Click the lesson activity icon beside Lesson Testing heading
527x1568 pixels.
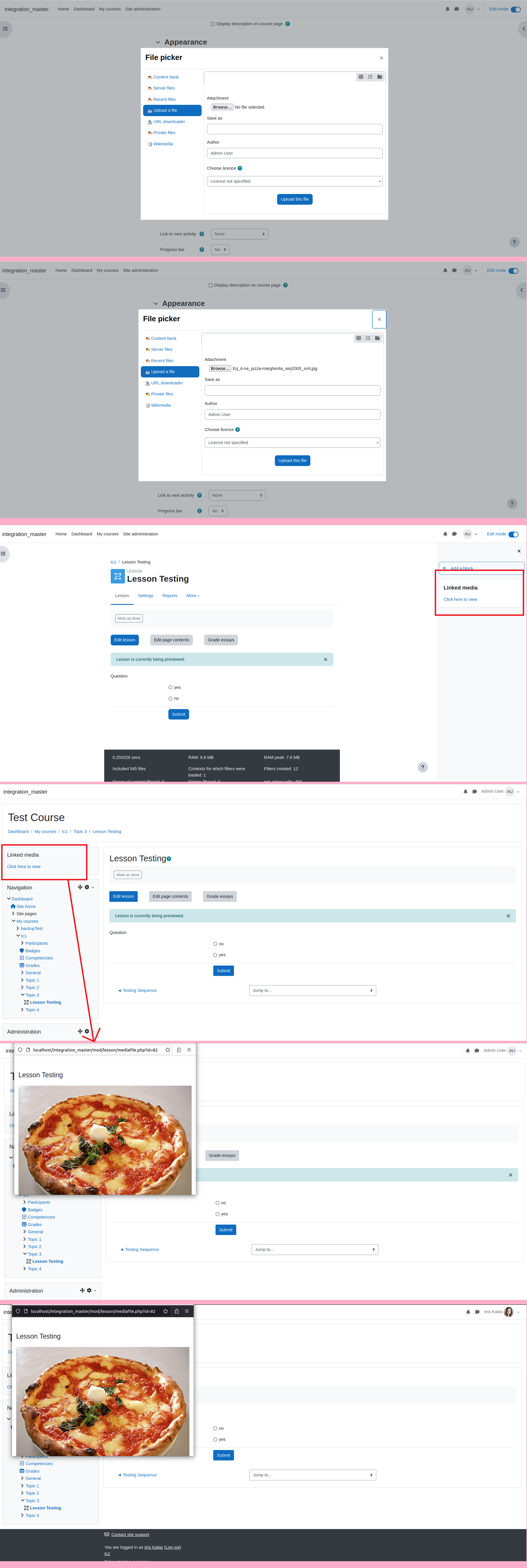118,576
